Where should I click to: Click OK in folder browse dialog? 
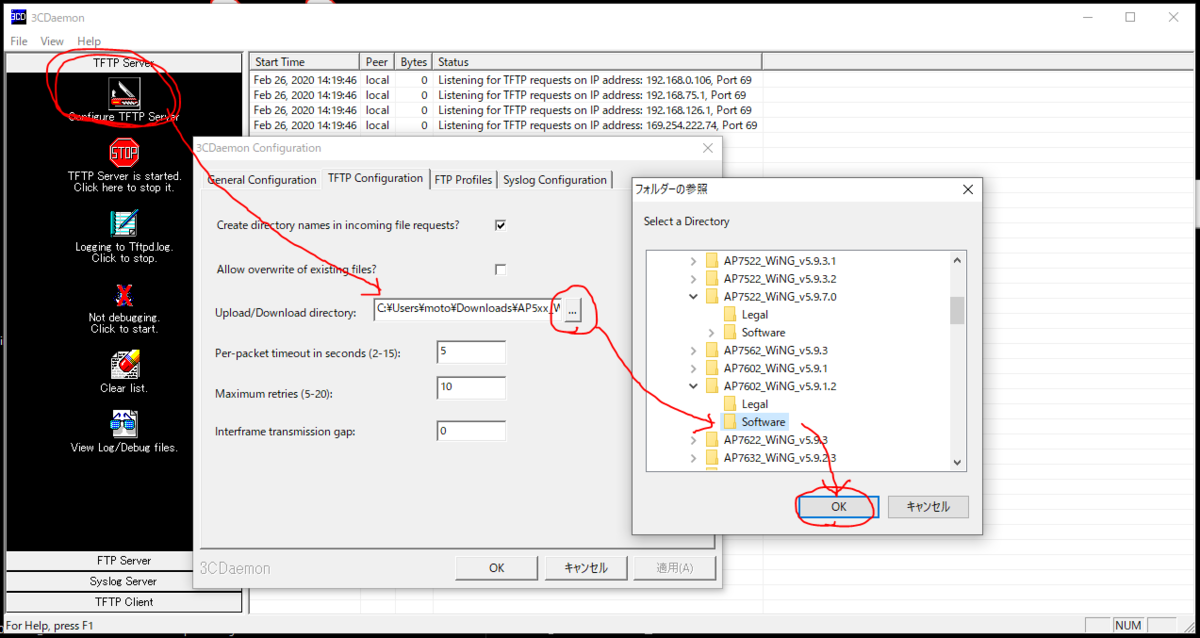(x=838, y=507)
